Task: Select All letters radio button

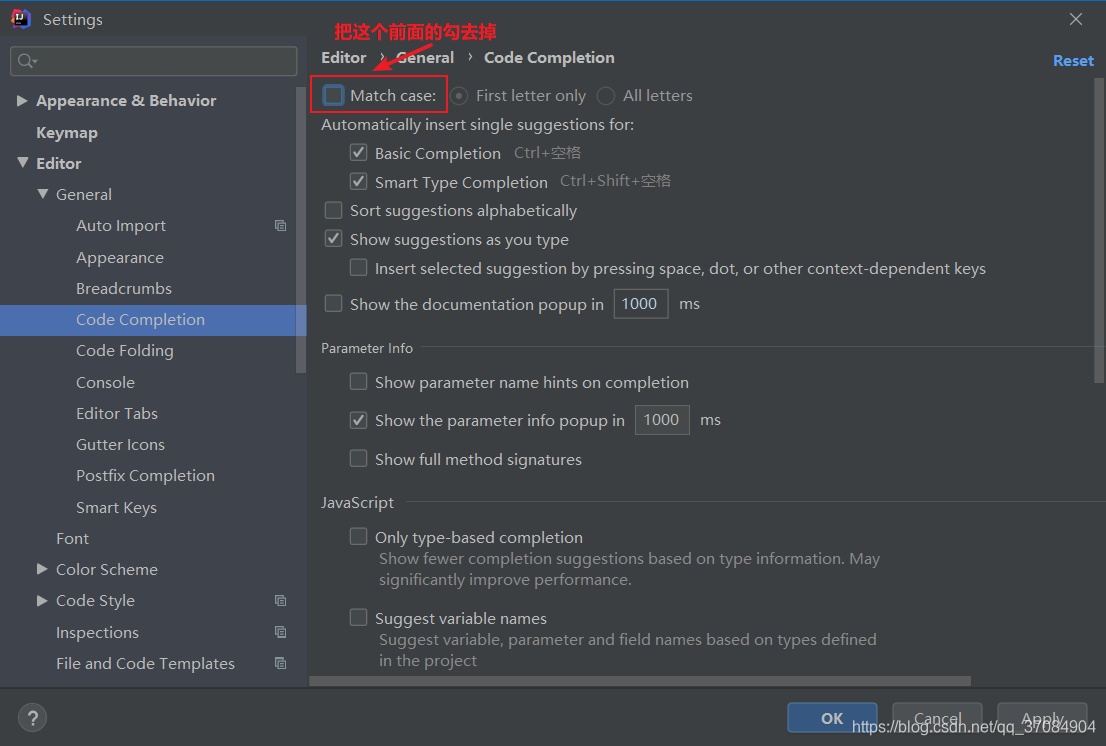Action: click(606, 96)
